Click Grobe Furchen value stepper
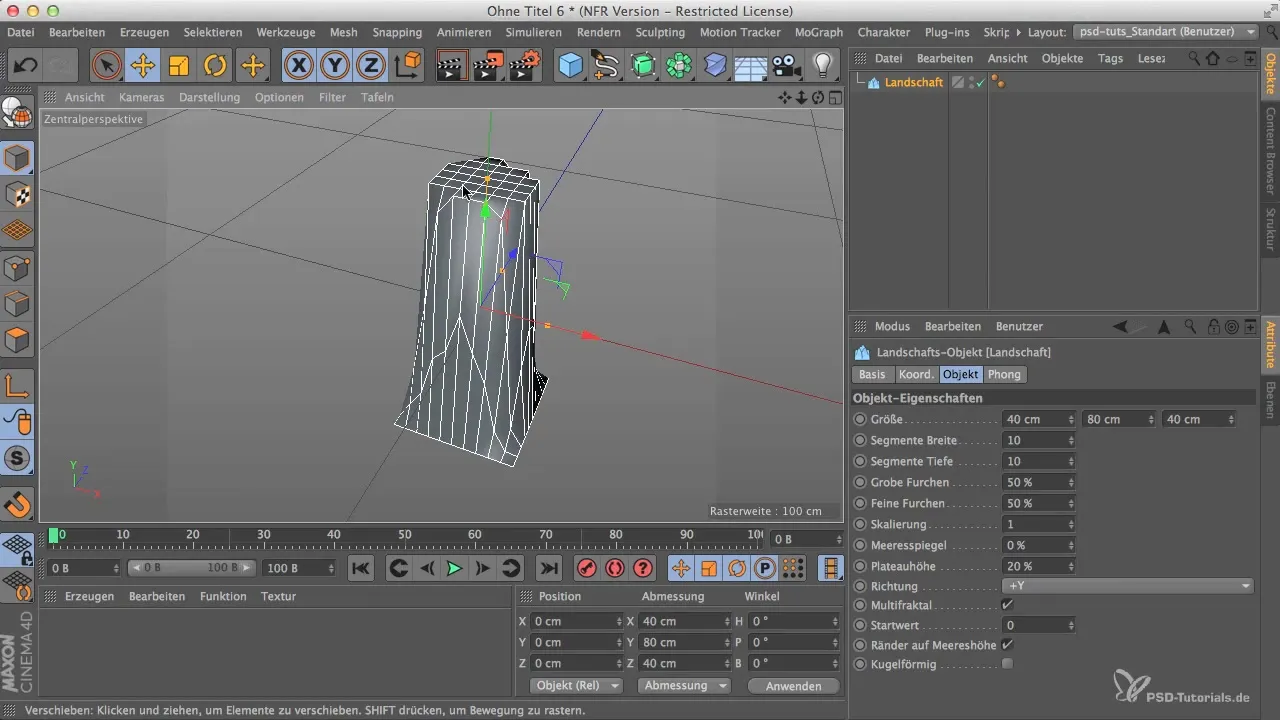 [x=1071, y=482]
